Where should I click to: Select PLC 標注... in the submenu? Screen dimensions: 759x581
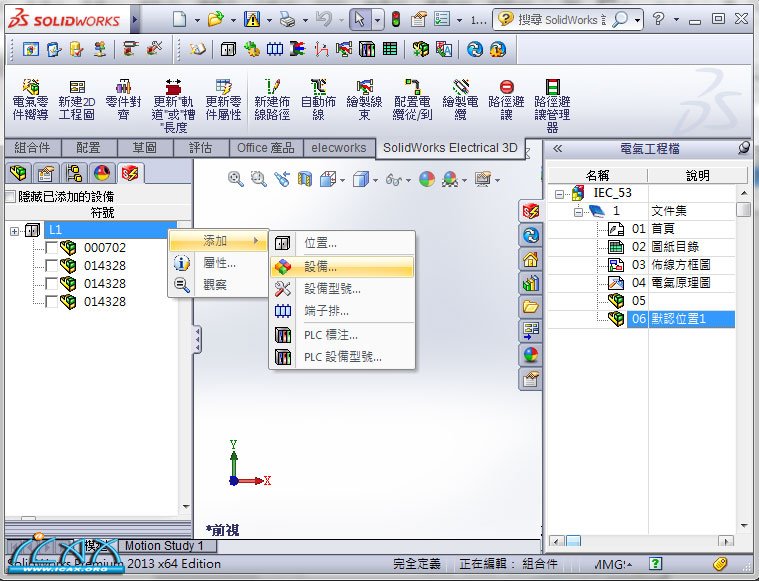click(x=342, y=335)
